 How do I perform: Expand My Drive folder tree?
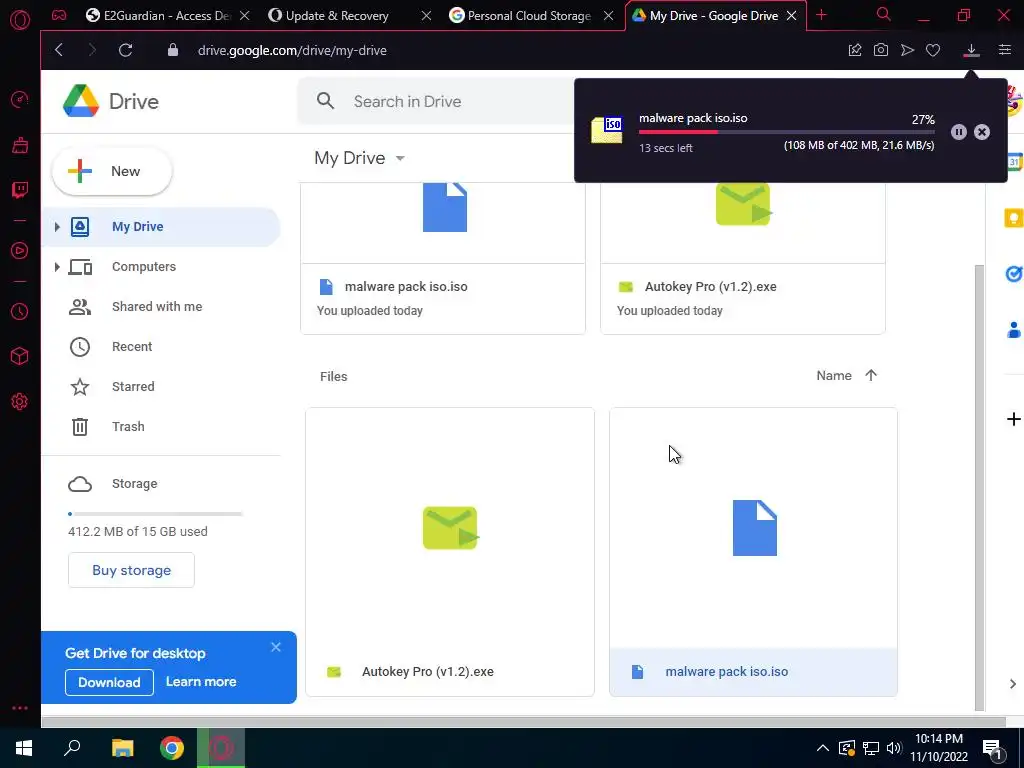[x=57, y=227]
